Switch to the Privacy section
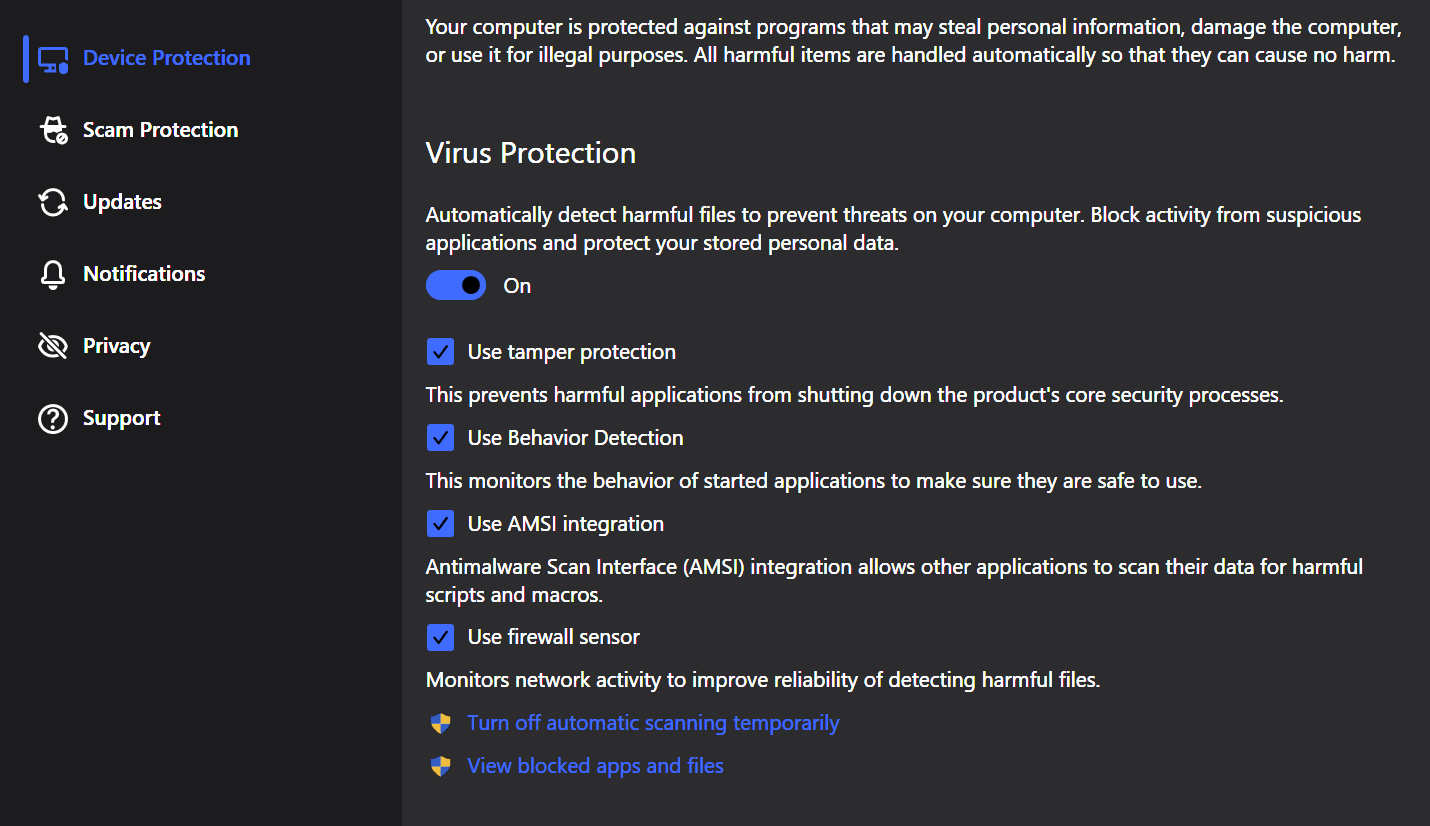This screenshot has height=826, width=1430. pyautogui.click(x=116, y=346)
